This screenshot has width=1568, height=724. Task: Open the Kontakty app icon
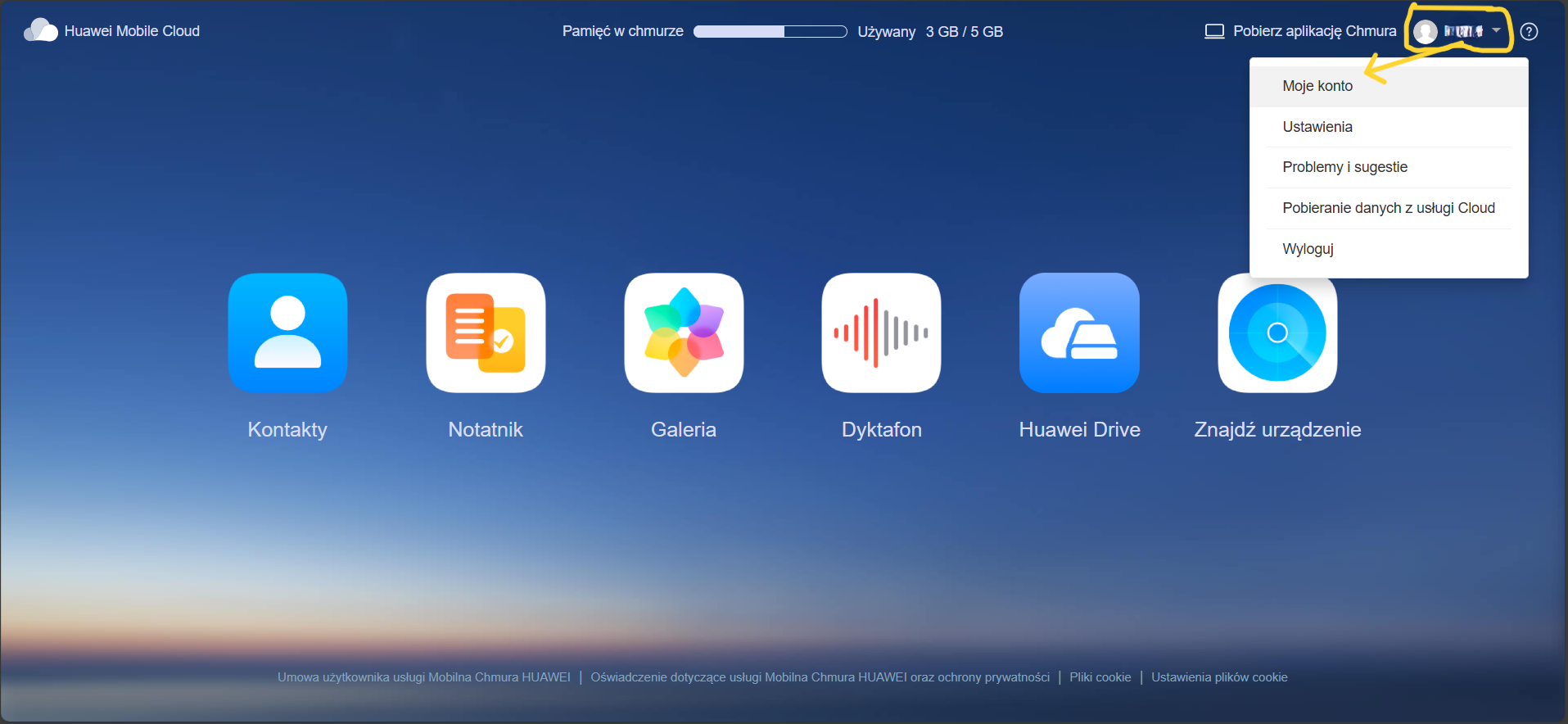pyautogui.click(x=287, y=333)
